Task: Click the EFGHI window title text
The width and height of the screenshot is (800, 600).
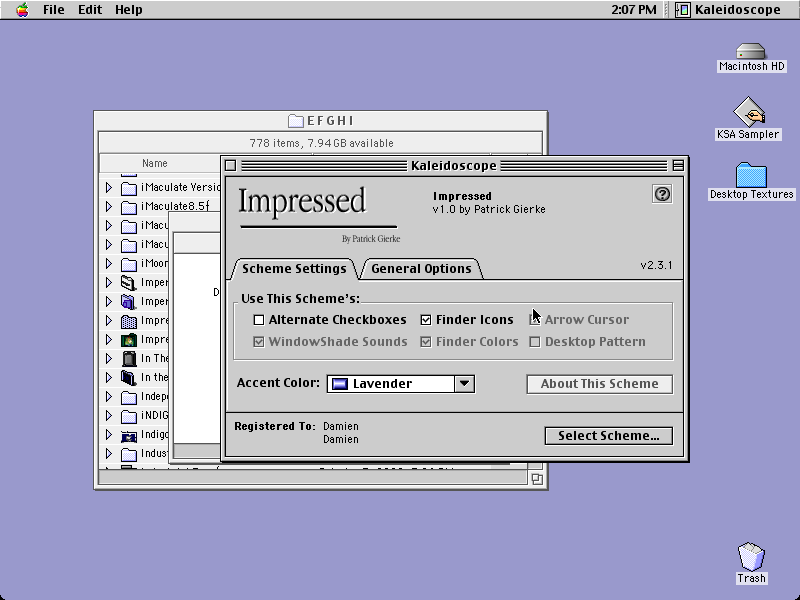Action: (x=330, y=121)
